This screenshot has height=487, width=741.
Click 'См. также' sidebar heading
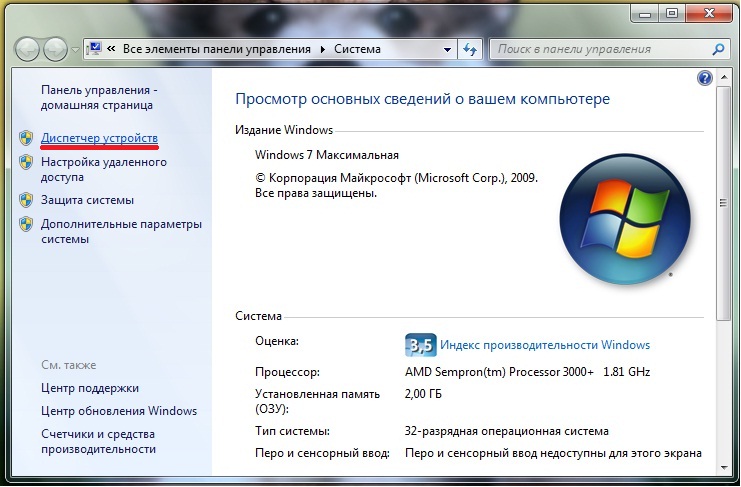pos(69,365)
